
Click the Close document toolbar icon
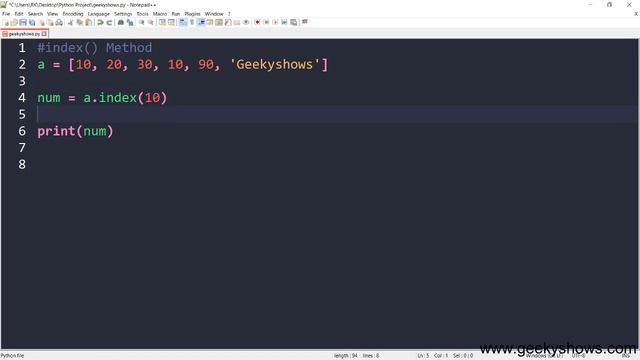42,22
